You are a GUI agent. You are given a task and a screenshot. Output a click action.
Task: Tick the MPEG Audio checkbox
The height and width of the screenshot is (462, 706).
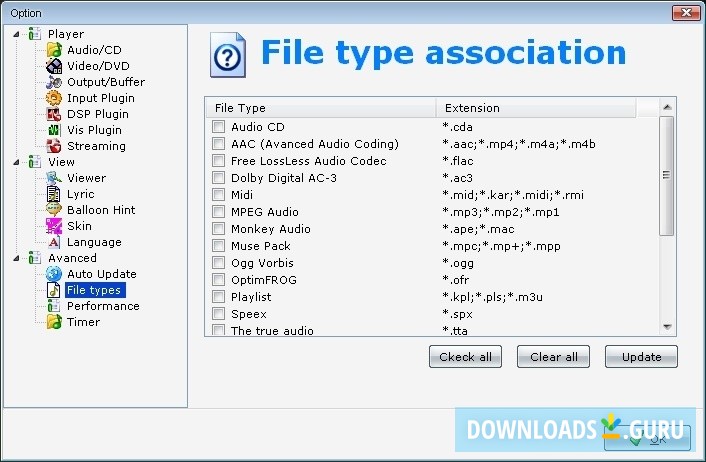coord(218,212)
